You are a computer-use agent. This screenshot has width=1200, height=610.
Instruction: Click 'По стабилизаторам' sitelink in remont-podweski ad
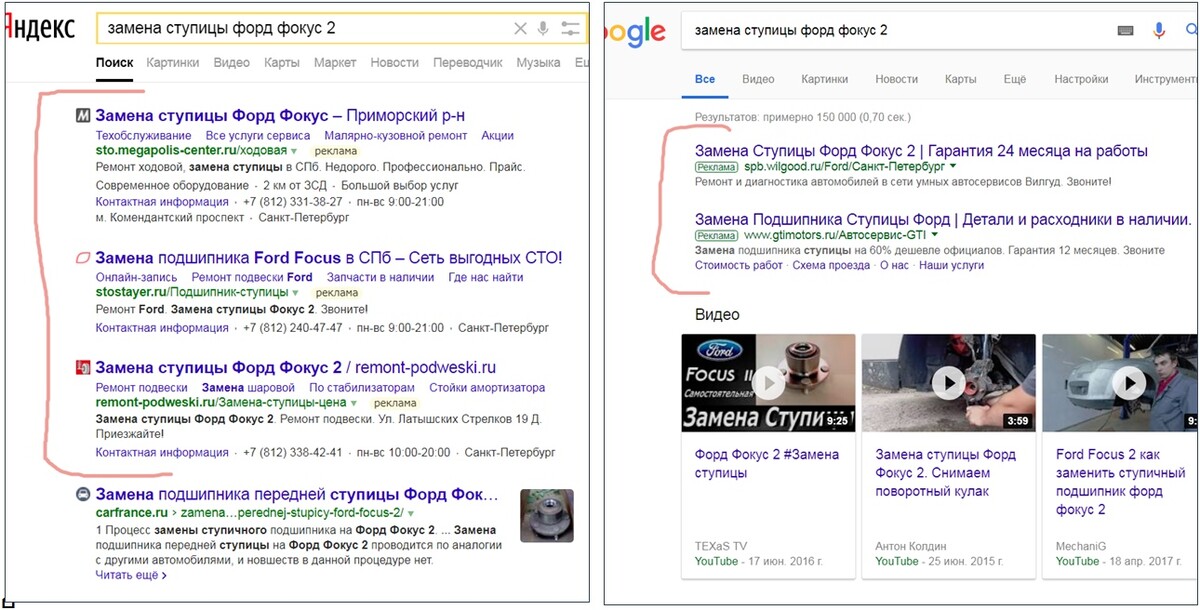tap(361, 387)
